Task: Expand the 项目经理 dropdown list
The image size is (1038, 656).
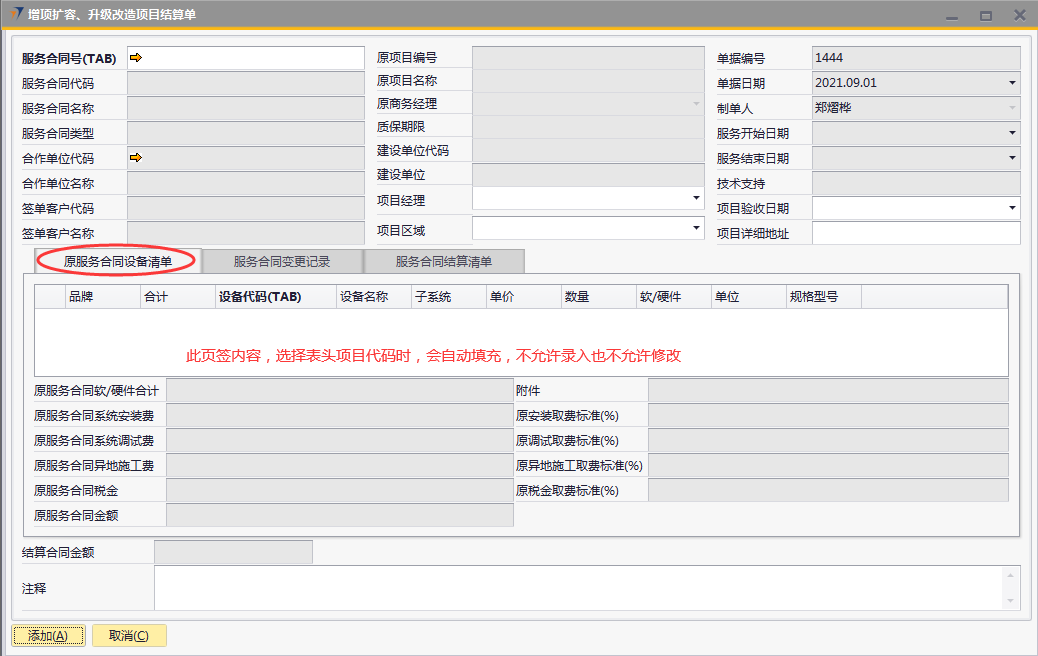Action: (x=696, y=199)
